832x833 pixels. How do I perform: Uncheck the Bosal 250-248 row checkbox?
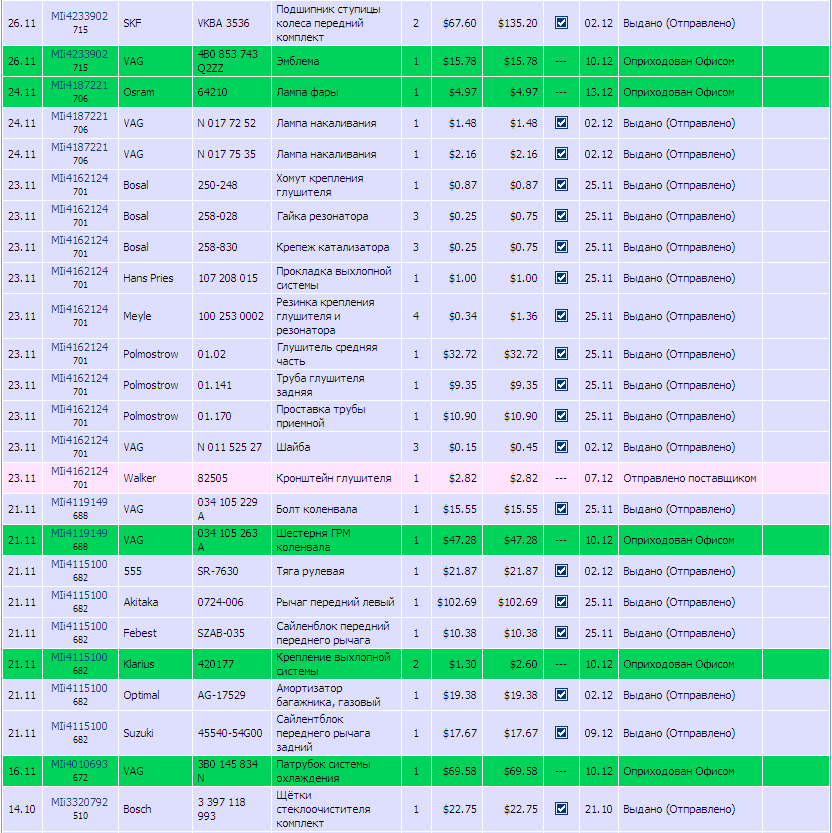point(561,185)
